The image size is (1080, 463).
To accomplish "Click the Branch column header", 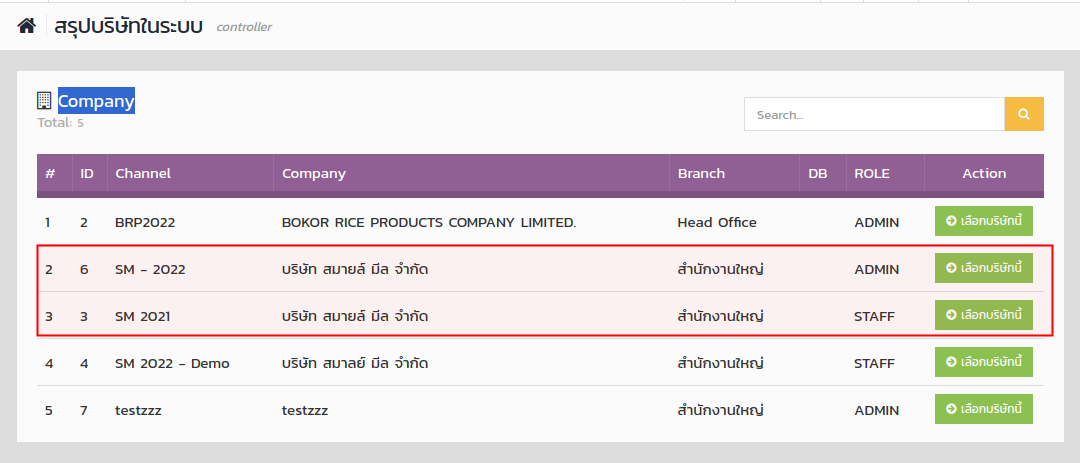I will (x=701, y=174).
